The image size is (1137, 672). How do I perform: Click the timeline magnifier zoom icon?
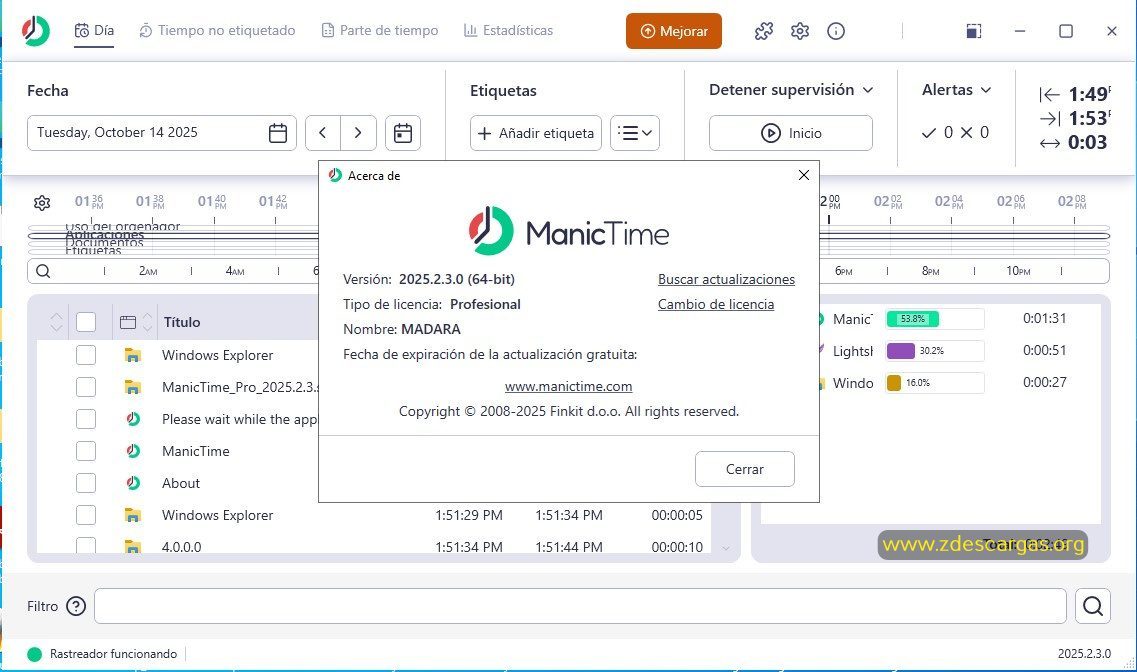point(44,271)
